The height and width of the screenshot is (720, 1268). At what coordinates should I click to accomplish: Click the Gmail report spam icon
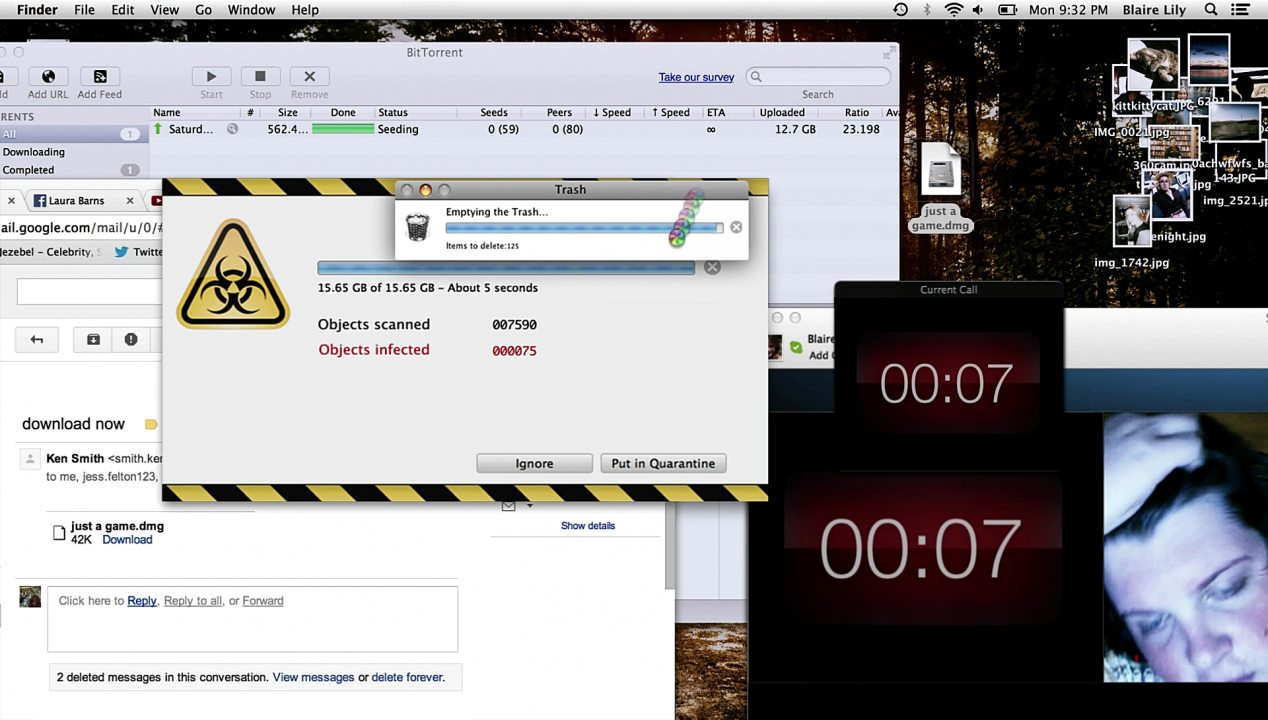click(131, 340)
